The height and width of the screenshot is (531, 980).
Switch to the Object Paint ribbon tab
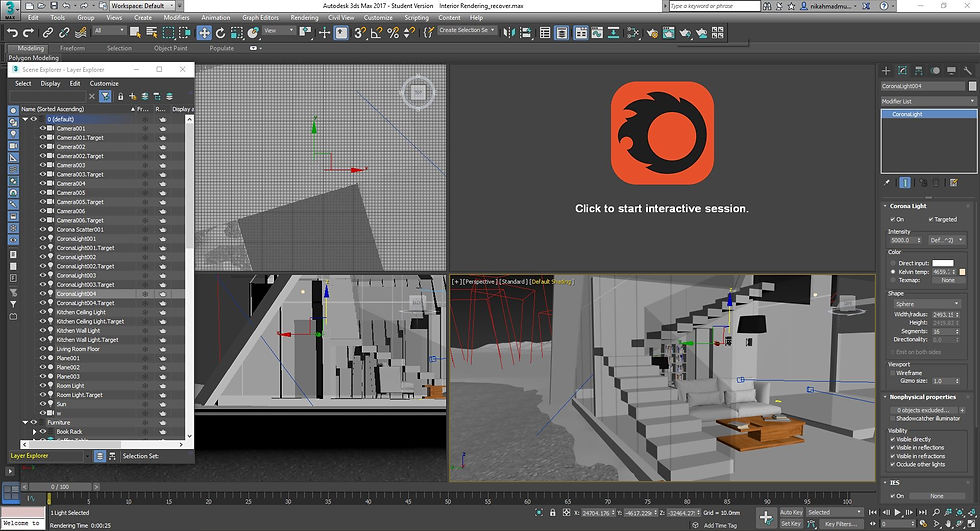(x=171, y=48)
